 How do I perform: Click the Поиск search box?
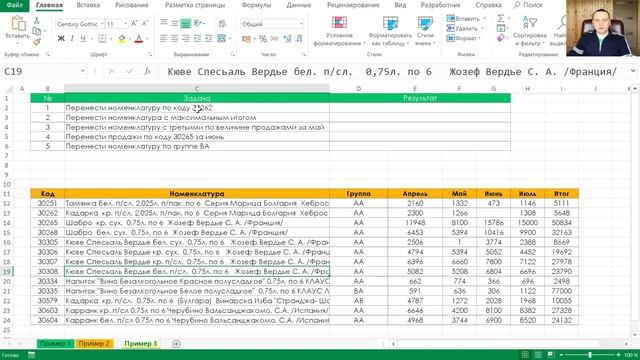click(x=528, y=5)
